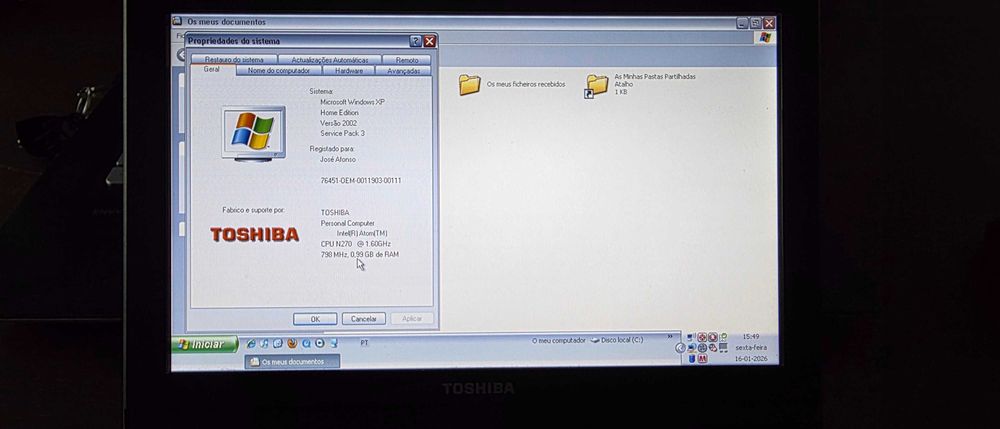Select the Os meus ficheiros recebidos folder
The image size is (1000, 429).
[x=512, y=84]
